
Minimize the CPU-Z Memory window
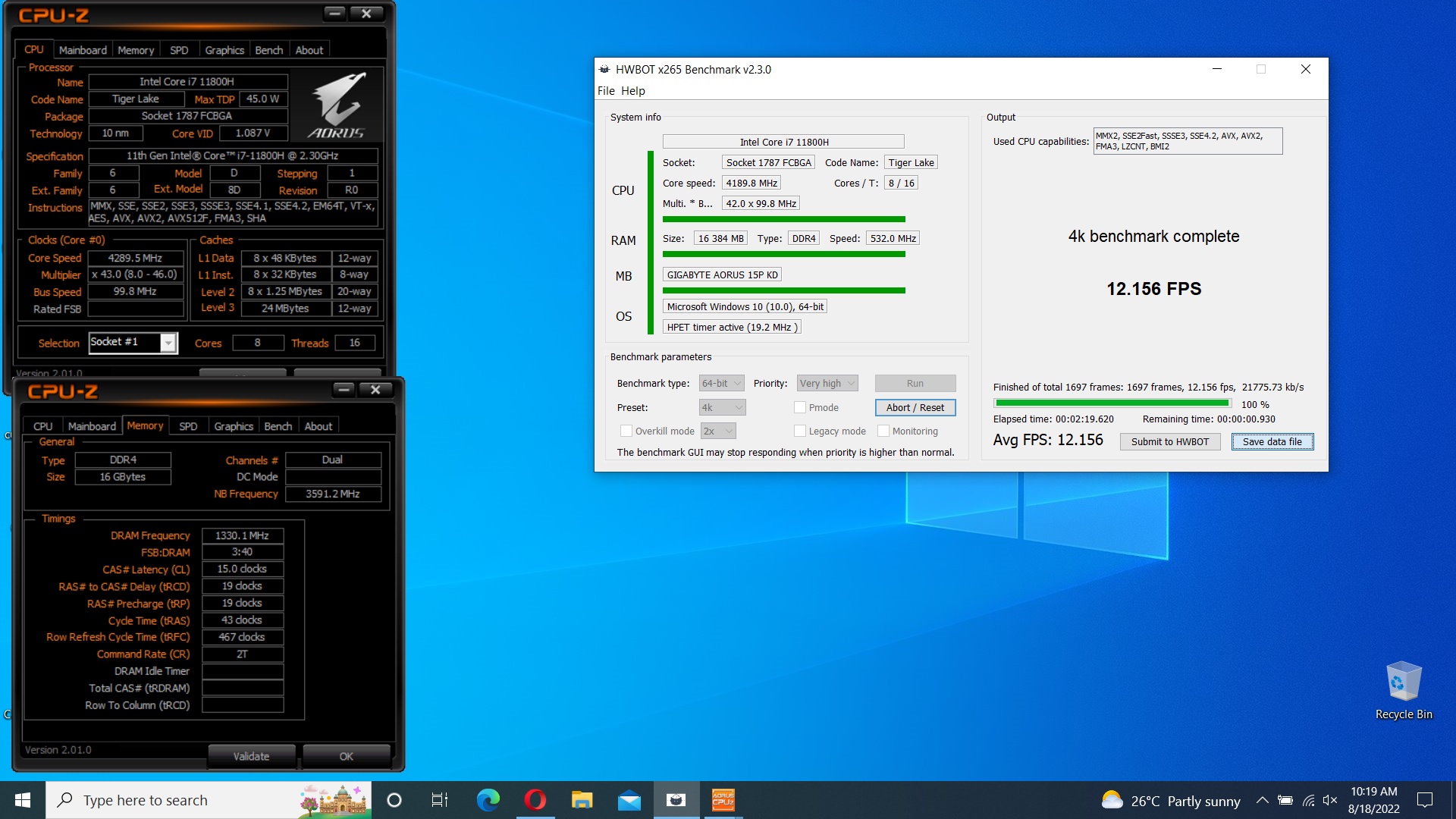pyautogui.click(x=344, y=389)
